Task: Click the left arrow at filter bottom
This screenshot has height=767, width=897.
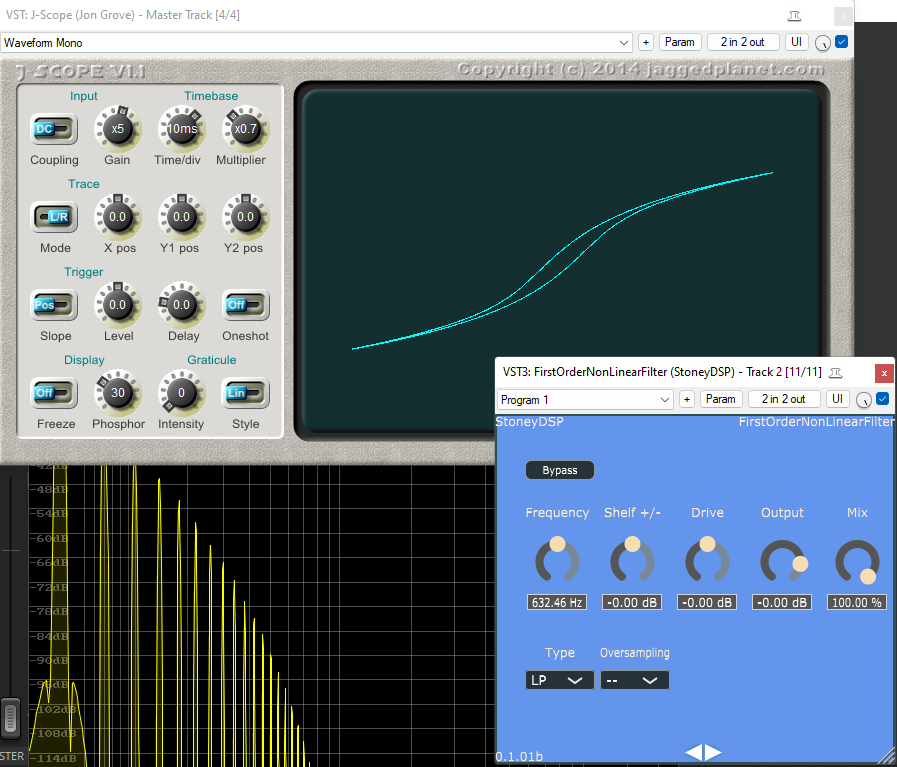Action: point(693,753)
